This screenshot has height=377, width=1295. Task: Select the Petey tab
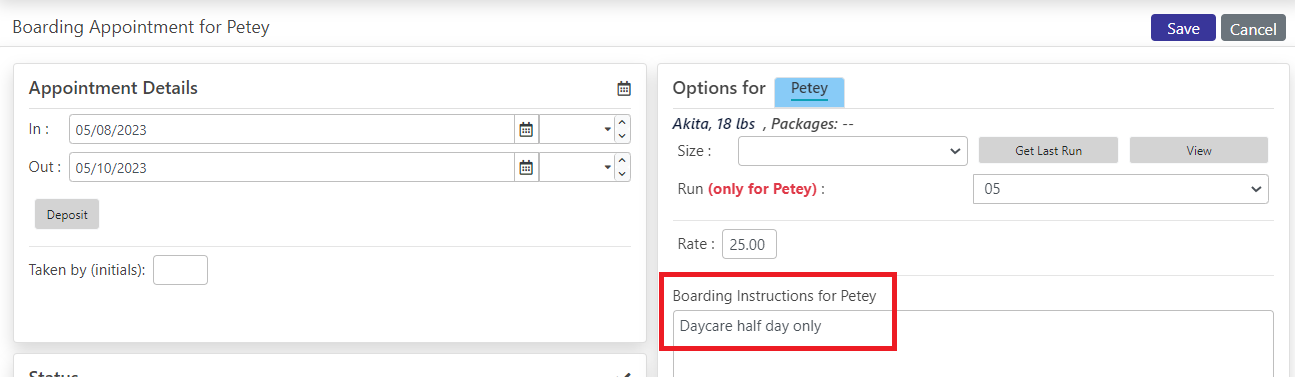[x=810, y=90]
